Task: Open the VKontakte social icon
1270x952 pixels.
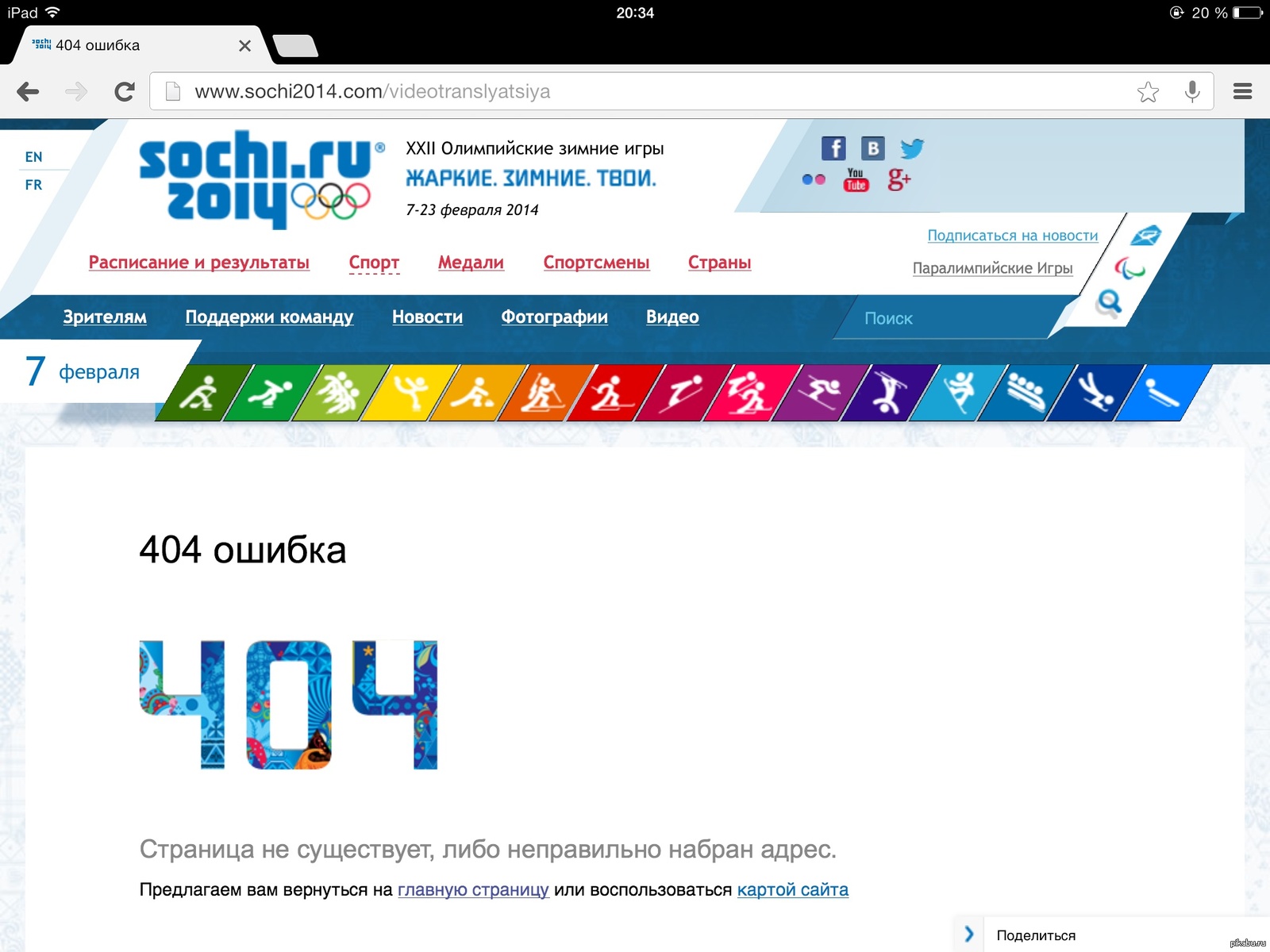Action: coord(872,148)
